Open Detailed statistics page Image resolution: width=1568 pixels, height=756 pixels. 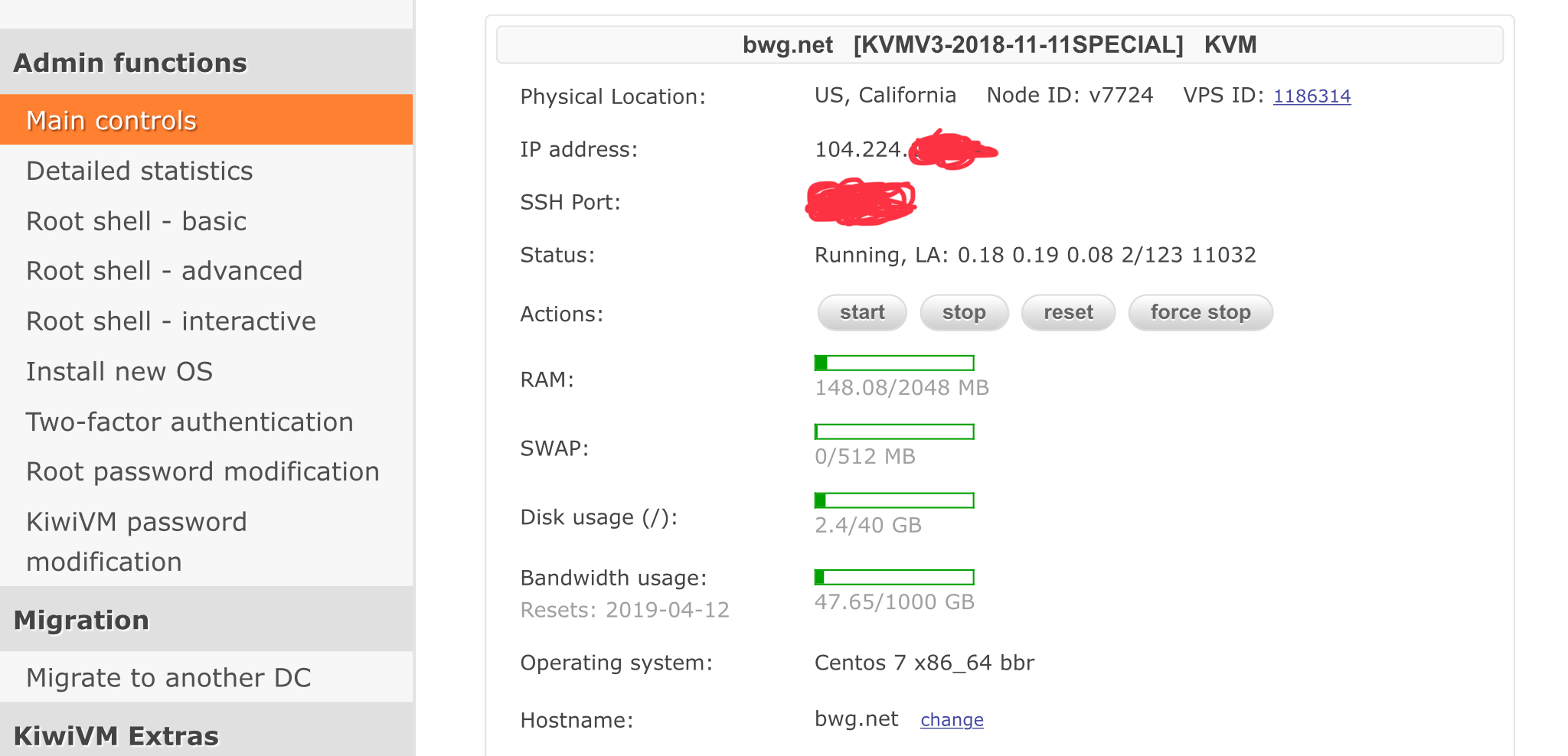(139, 171)
